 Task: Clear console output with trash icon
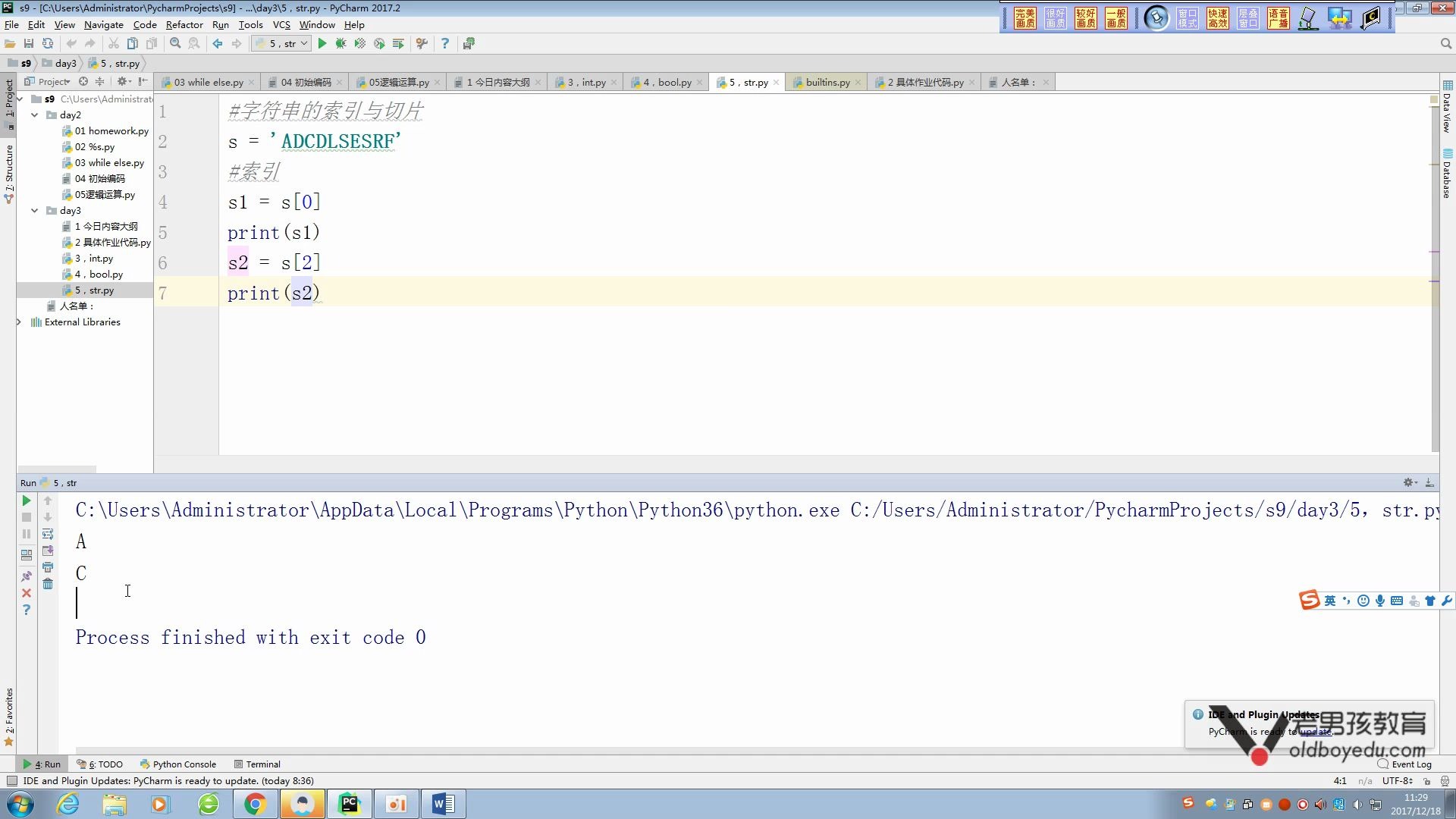[48, 584]
